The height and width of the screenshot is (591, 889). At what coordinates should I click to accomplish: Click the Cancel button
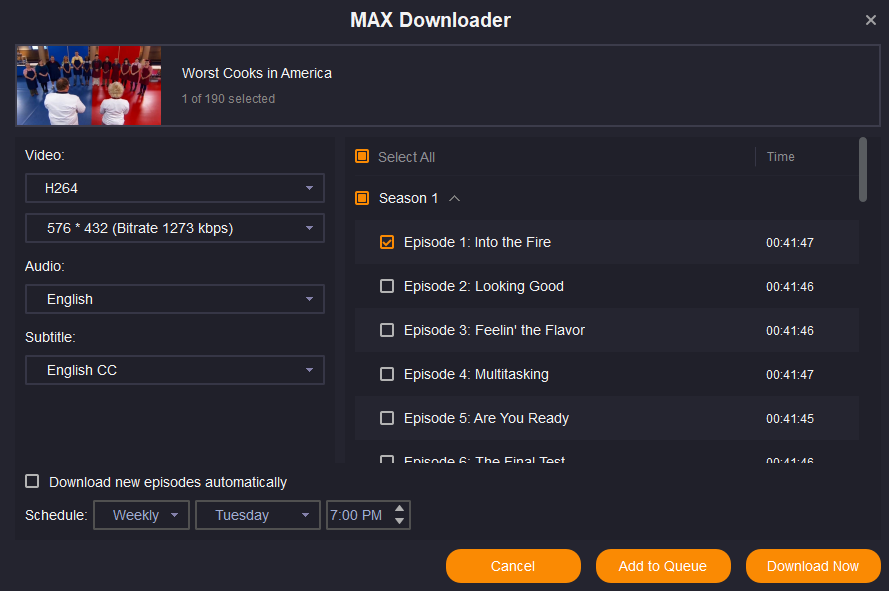(x=513, y=566)
